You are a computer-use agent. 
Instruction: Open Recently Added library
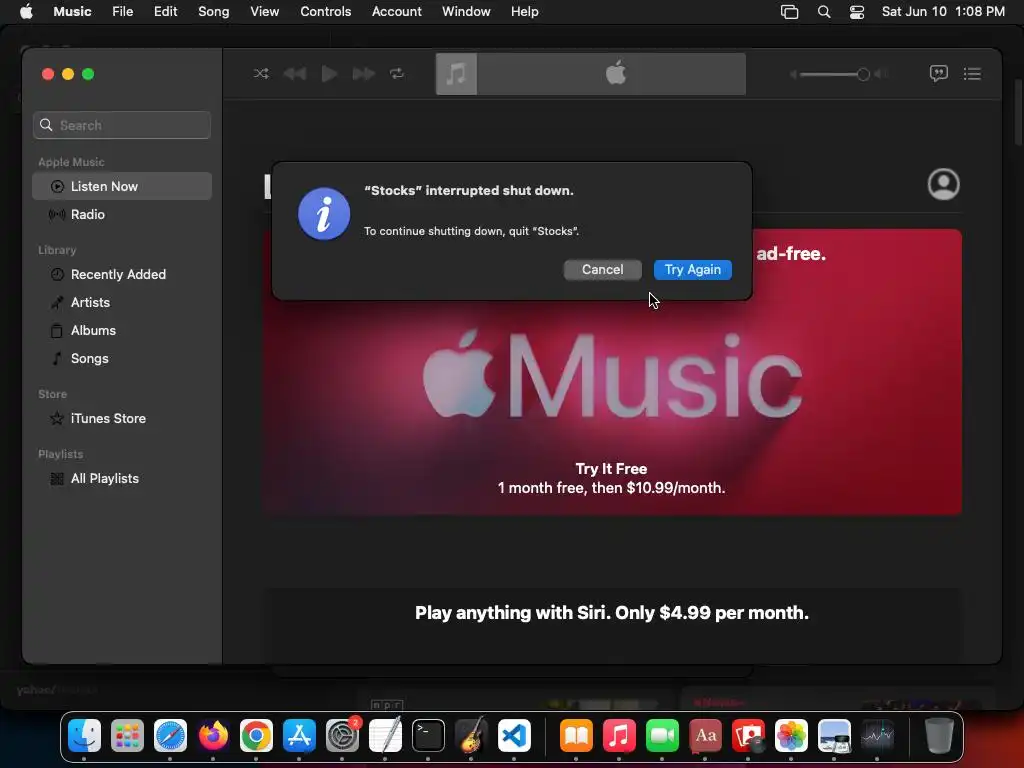coord(122,274)
